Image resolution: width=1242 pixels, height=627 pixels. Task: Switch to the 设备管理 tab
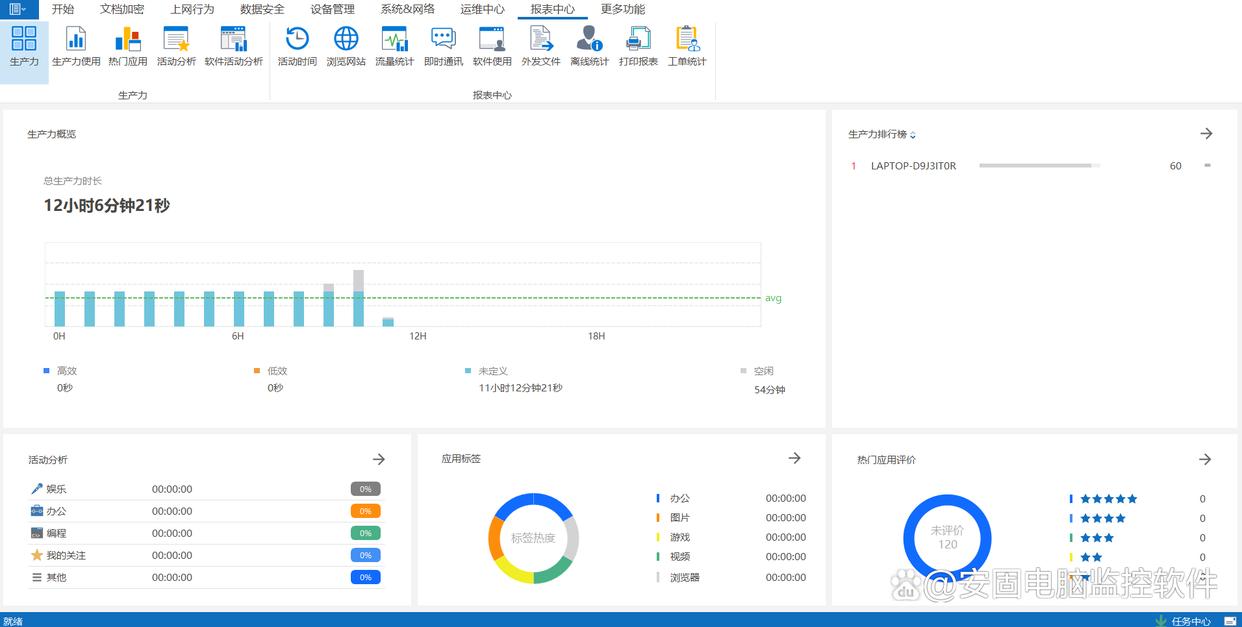332,9
